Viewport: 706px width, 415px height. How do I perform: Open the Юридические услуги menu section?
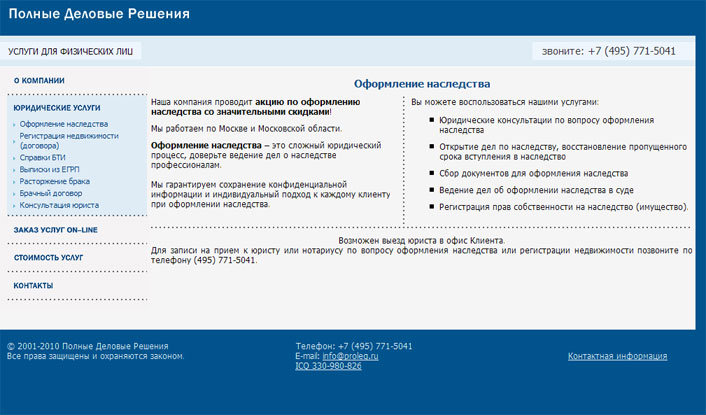pos(57,108)
